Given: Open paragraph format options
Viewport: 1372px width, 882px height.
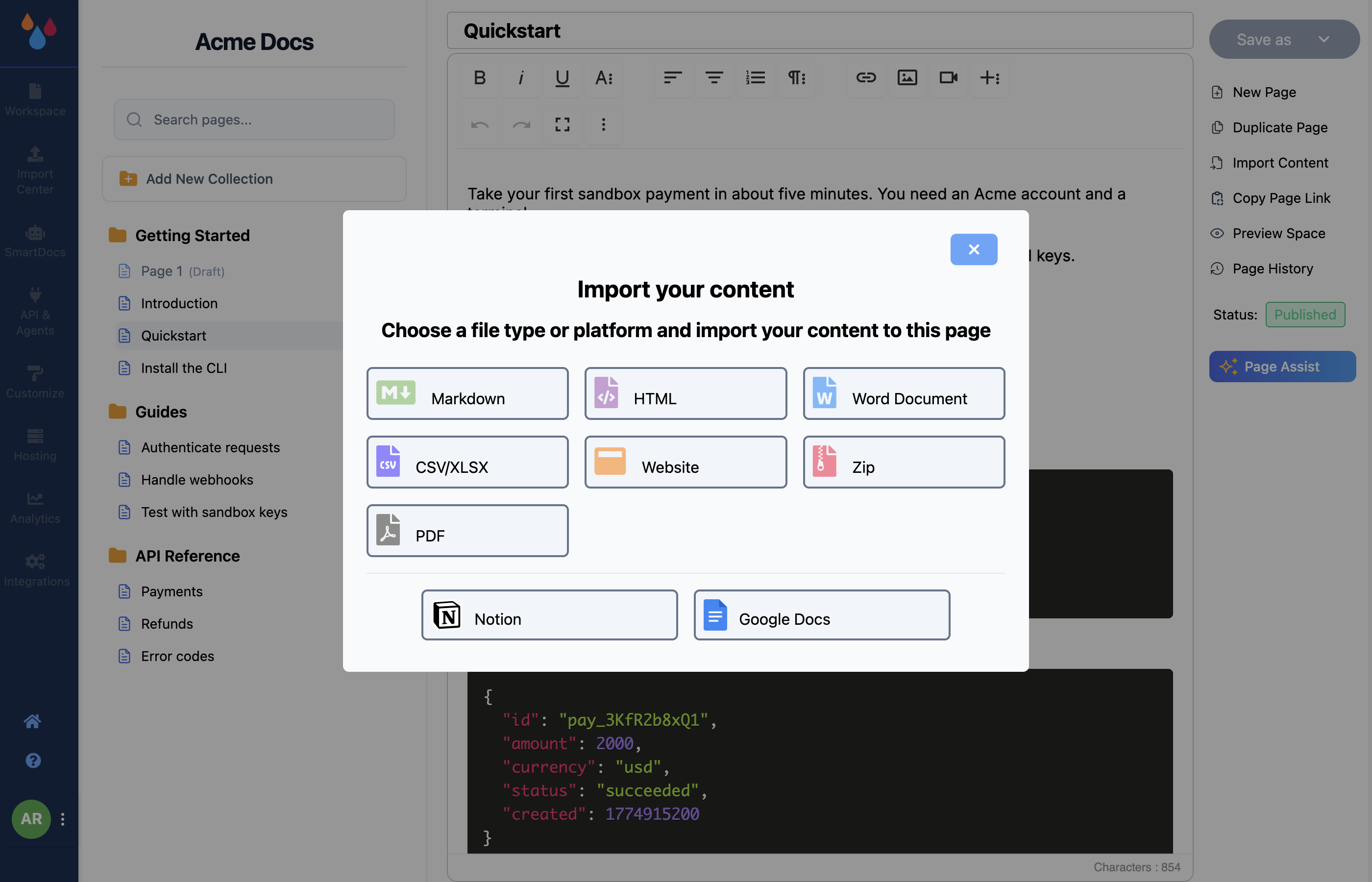Looking at the screenshot, I should pyautogui.click(x=797, y=77).
